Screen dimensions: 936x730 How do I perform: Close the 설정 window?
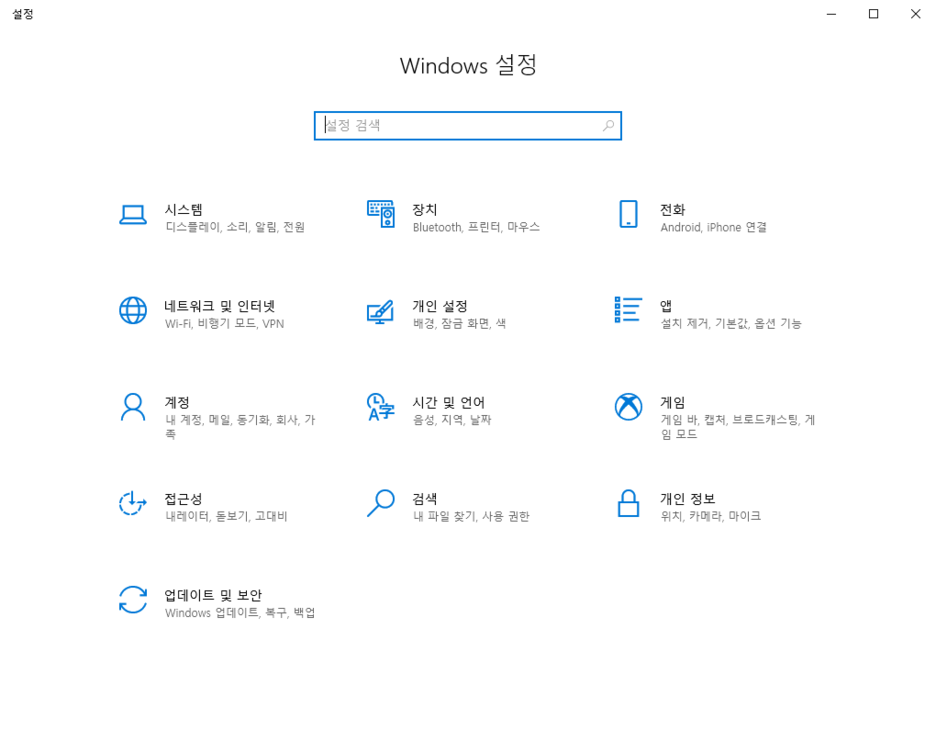tap(915, 14)
